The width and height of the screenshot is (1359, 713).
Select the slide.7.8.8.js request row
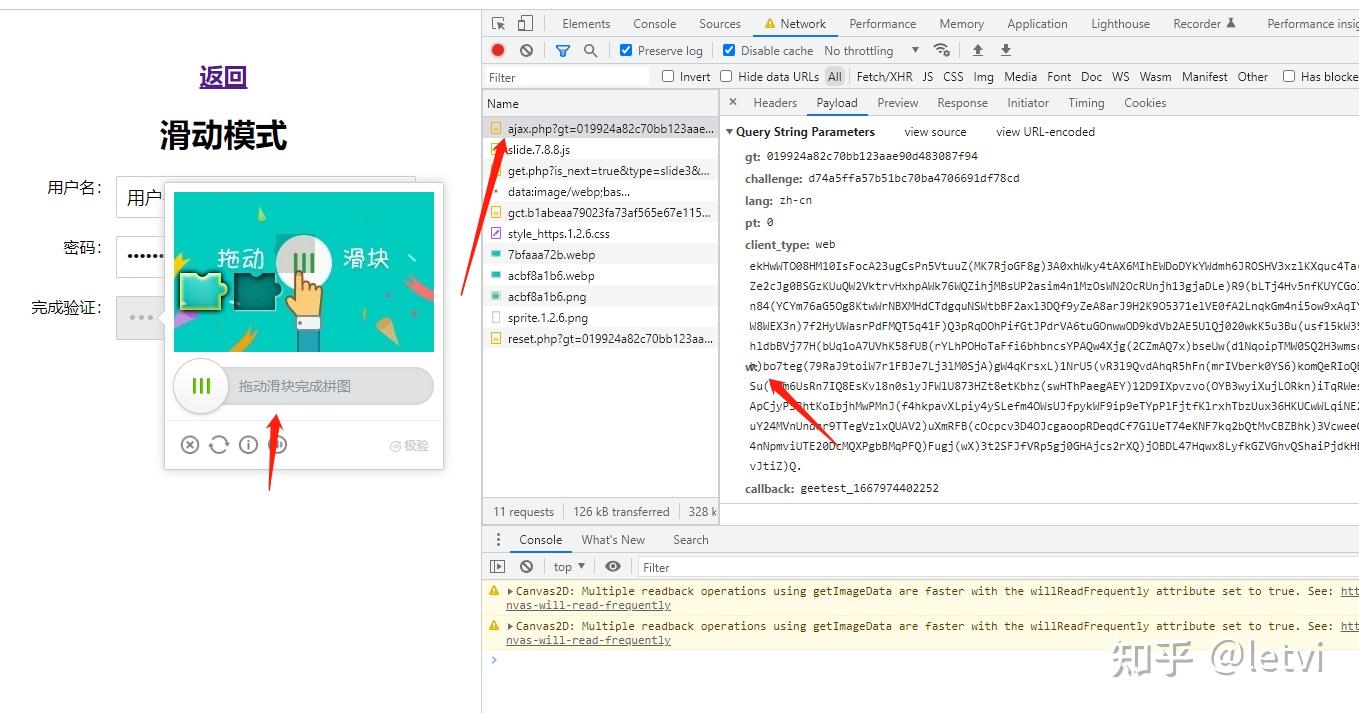(x=600, y=150)
